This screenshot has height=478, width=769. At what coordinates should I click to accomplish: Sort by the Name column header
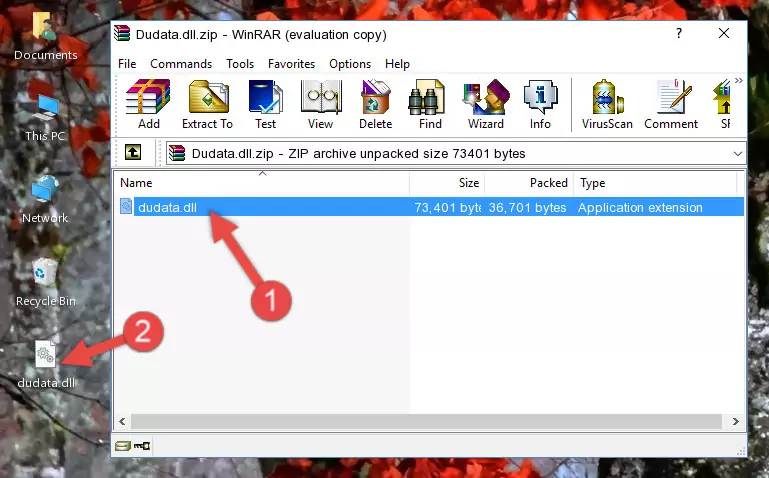[262, 183]
